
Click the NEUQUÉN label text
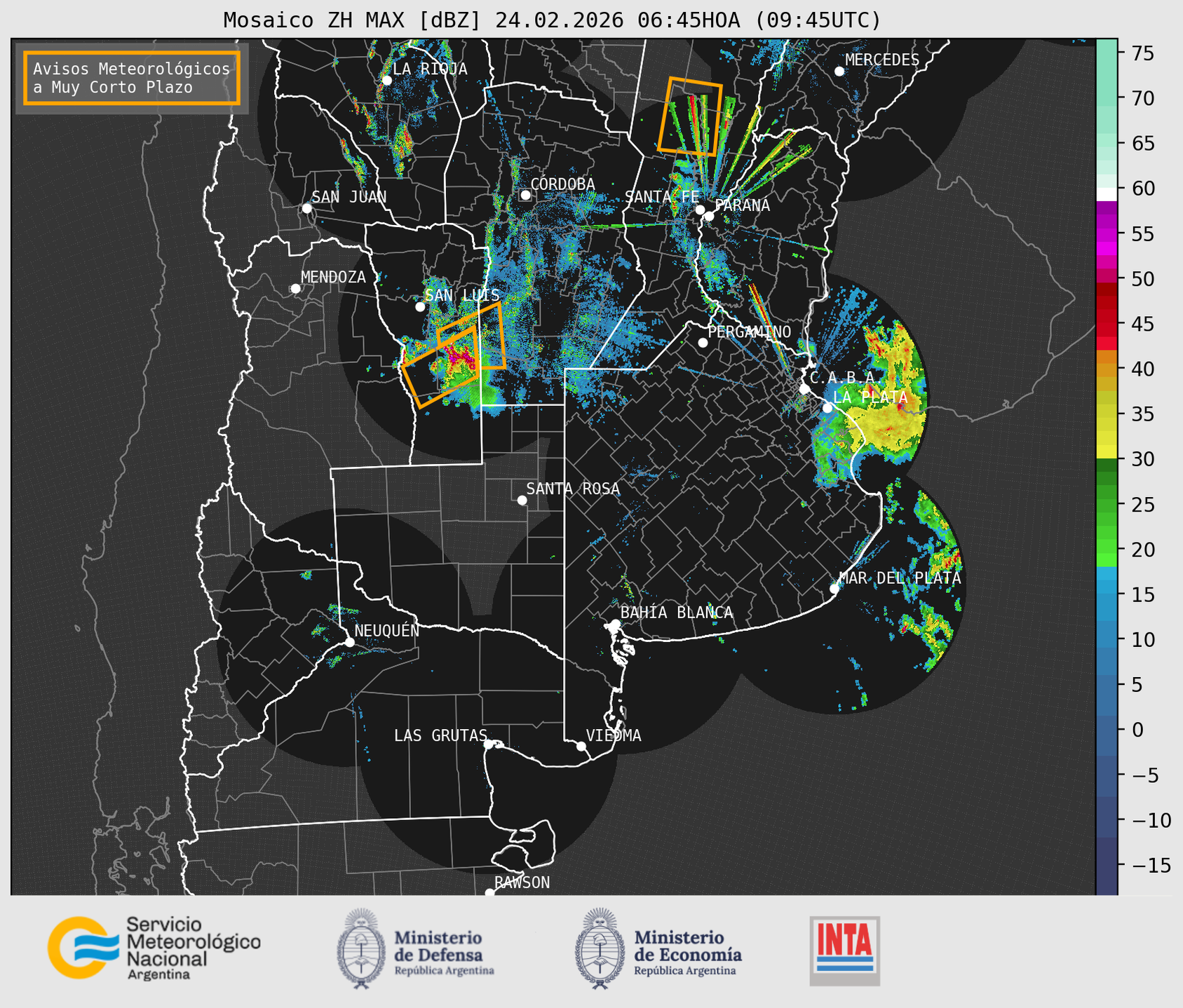[387, 630]
